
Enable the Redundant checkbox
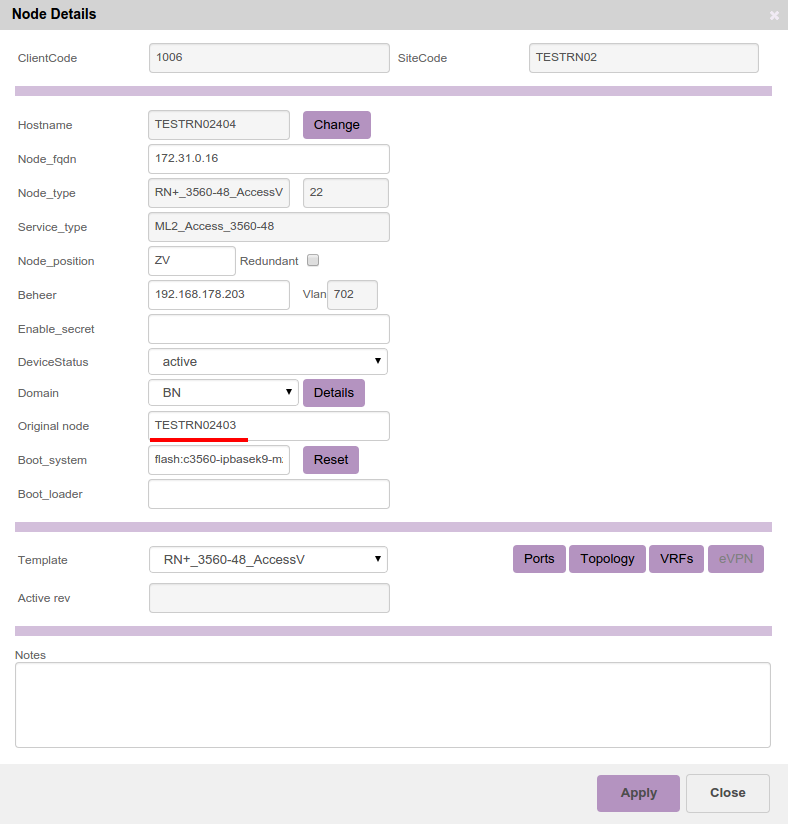(313, 260)
